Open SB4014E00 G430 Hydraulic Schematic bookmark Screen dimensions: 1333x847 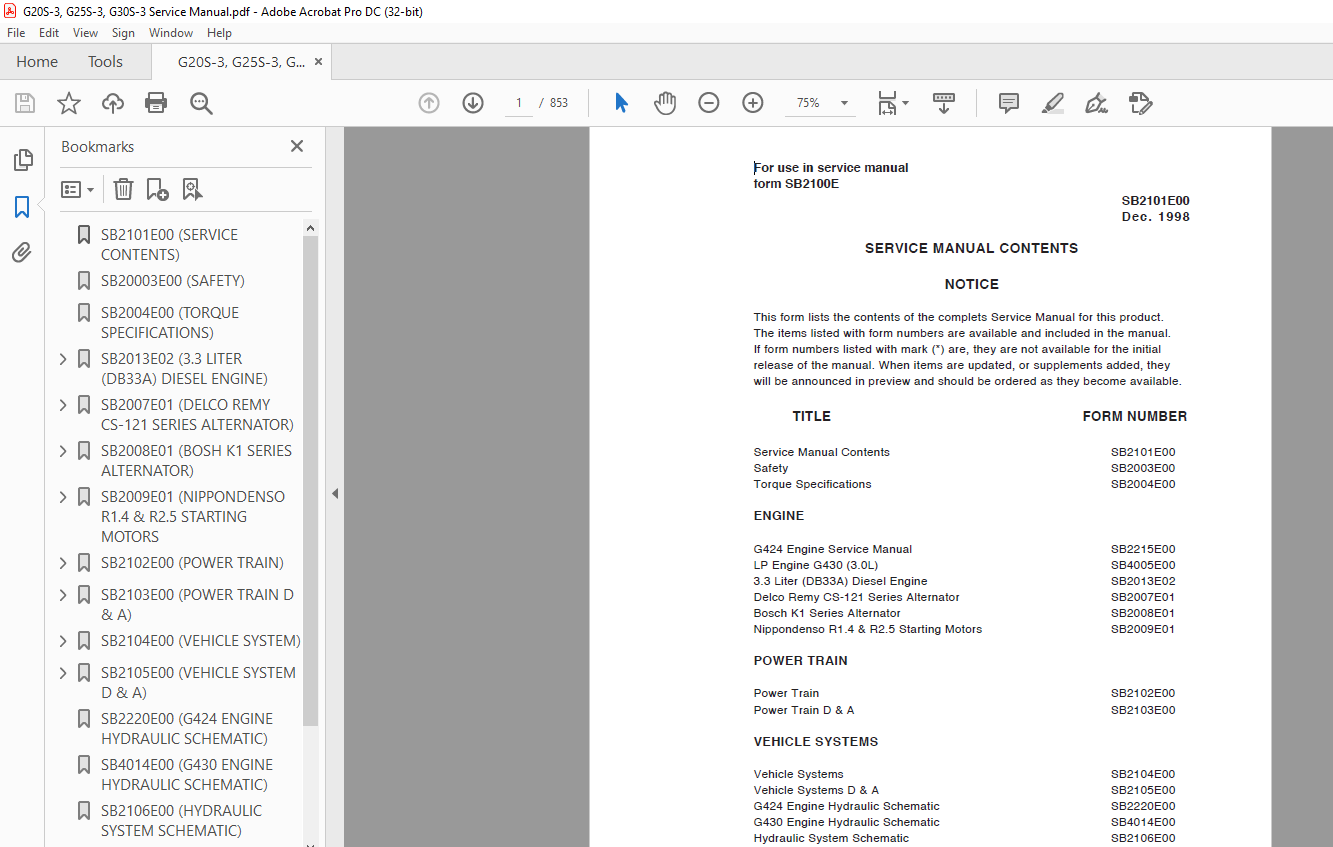[x=186, y=775]
